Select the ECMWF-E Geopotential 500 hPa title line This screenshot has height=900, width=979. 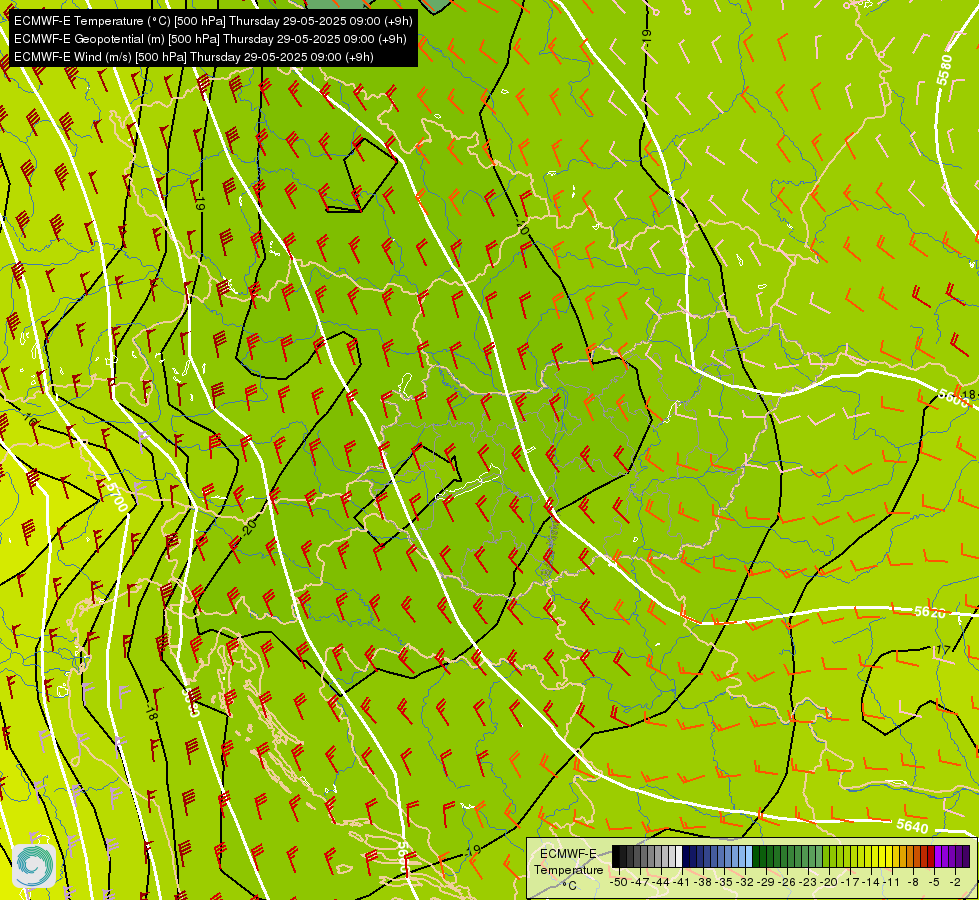point(210,39)
